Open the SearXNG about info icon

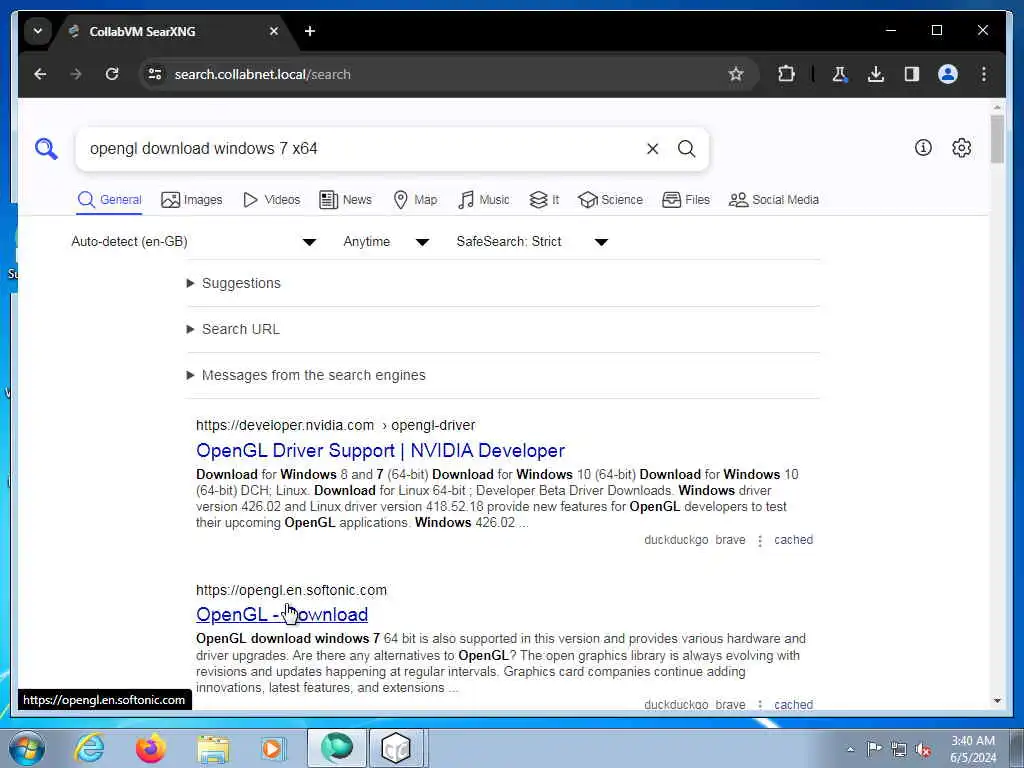coord(923,148)
